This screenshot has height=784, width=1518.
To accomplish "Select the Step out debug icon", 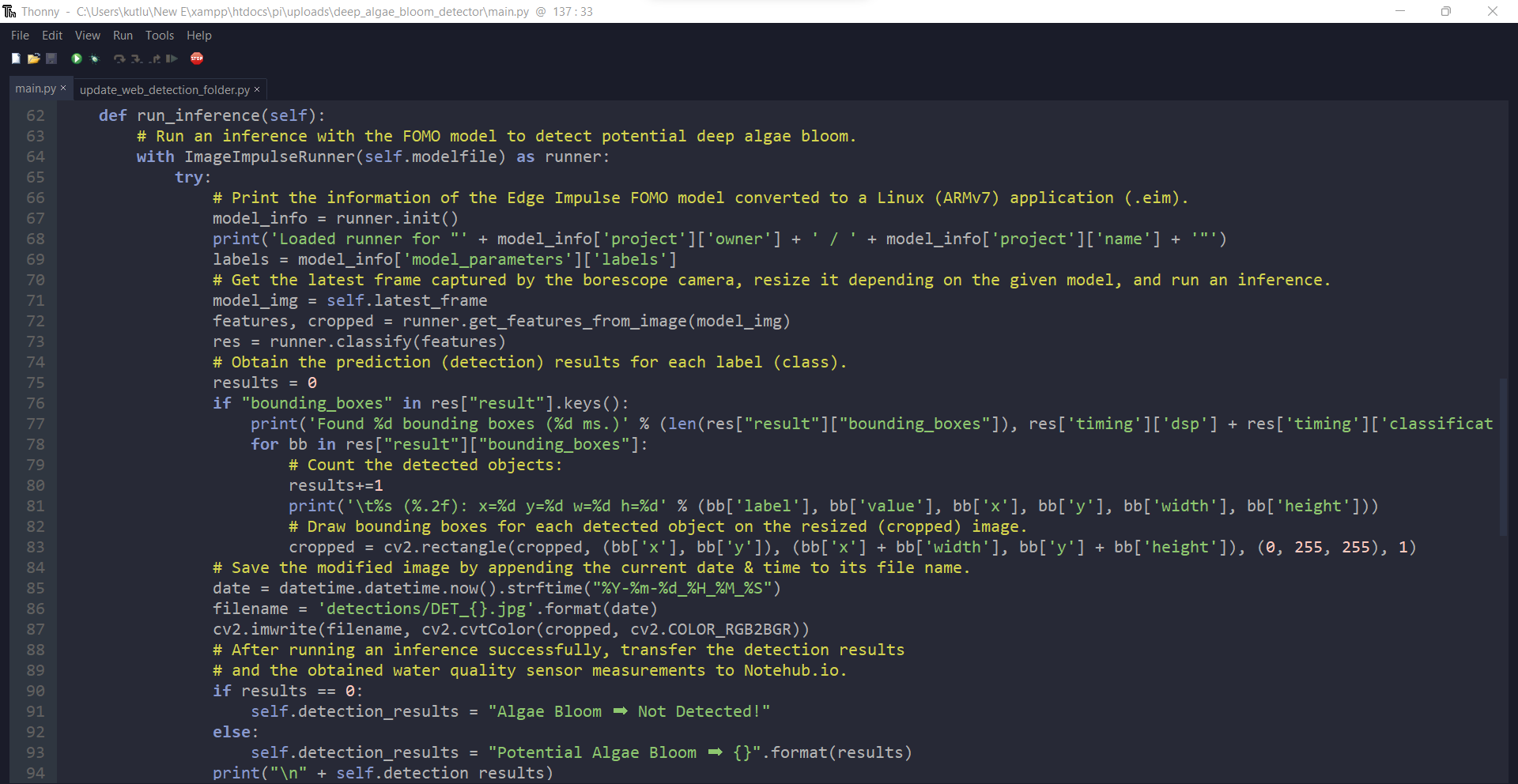I will (155, 58).
